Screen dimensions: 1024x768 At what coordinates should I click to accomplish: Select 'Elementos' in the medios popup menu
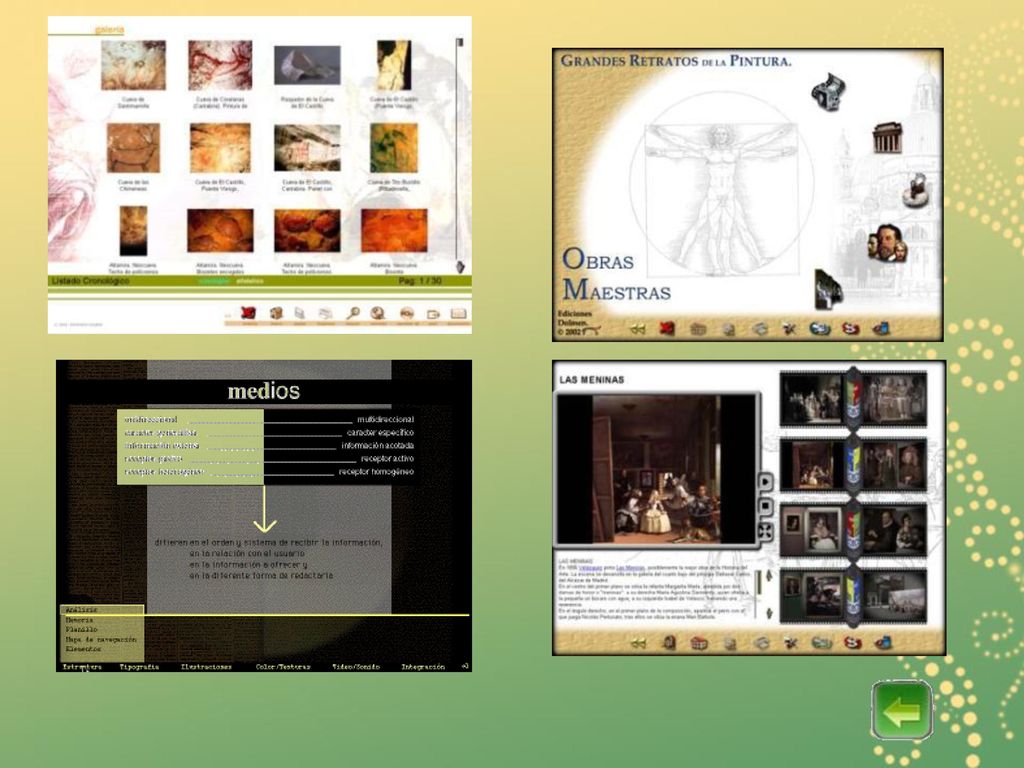[83, 649]
